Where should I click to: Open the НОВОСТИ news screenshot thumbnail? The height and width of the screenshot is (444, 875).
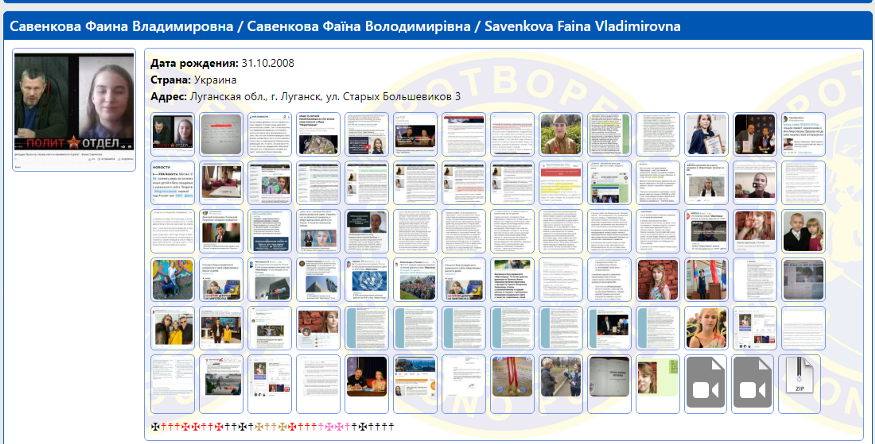click(x=172, y=182)
